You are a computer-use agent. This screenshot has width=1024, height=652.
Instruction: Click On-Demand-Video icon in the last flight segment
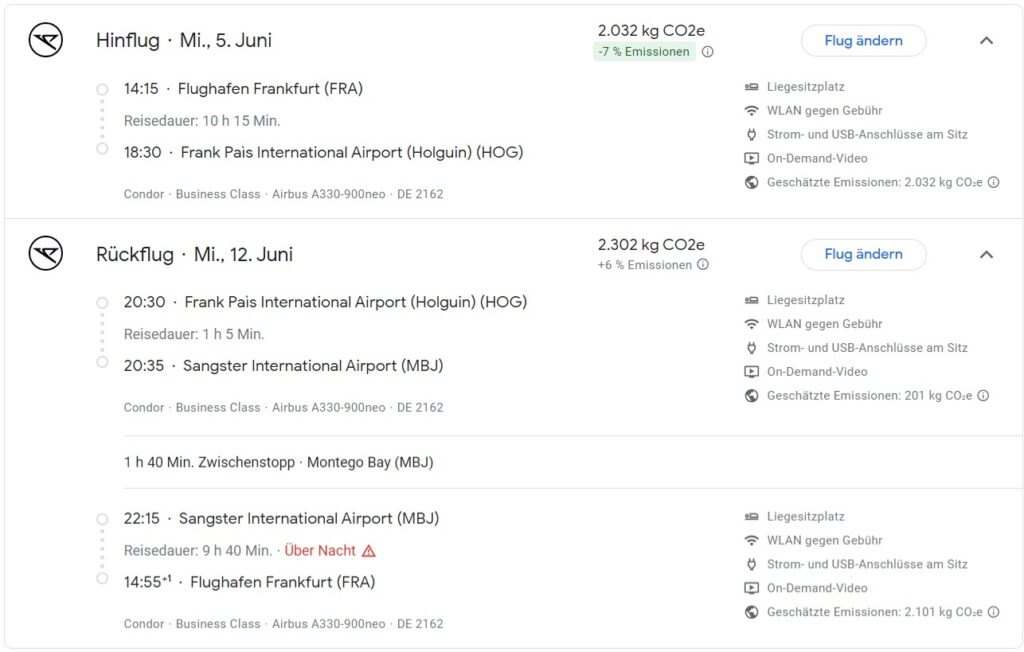click(752, 588)
